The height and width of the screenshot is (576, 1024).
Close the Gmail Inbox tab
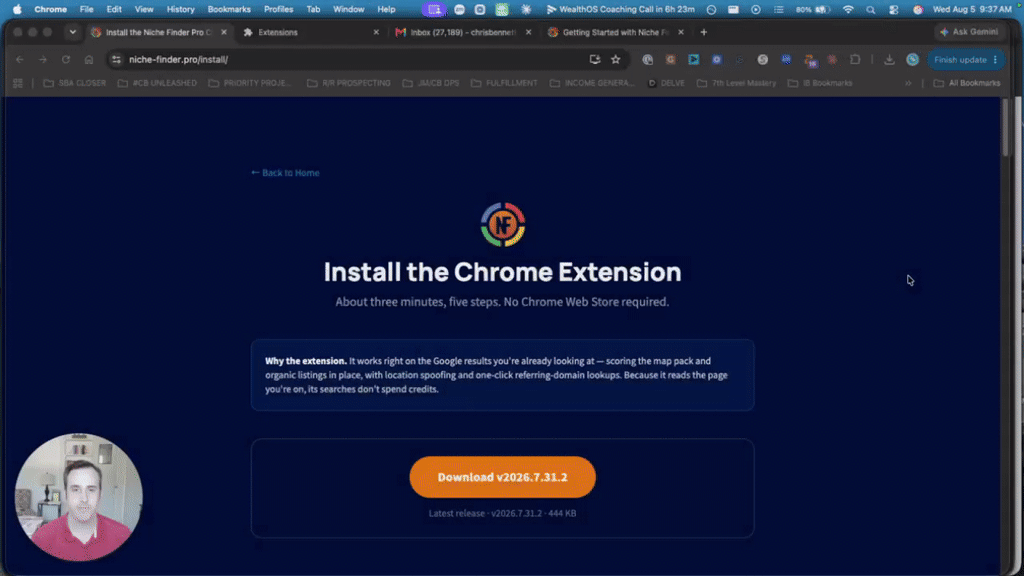(x=528, y=32)
